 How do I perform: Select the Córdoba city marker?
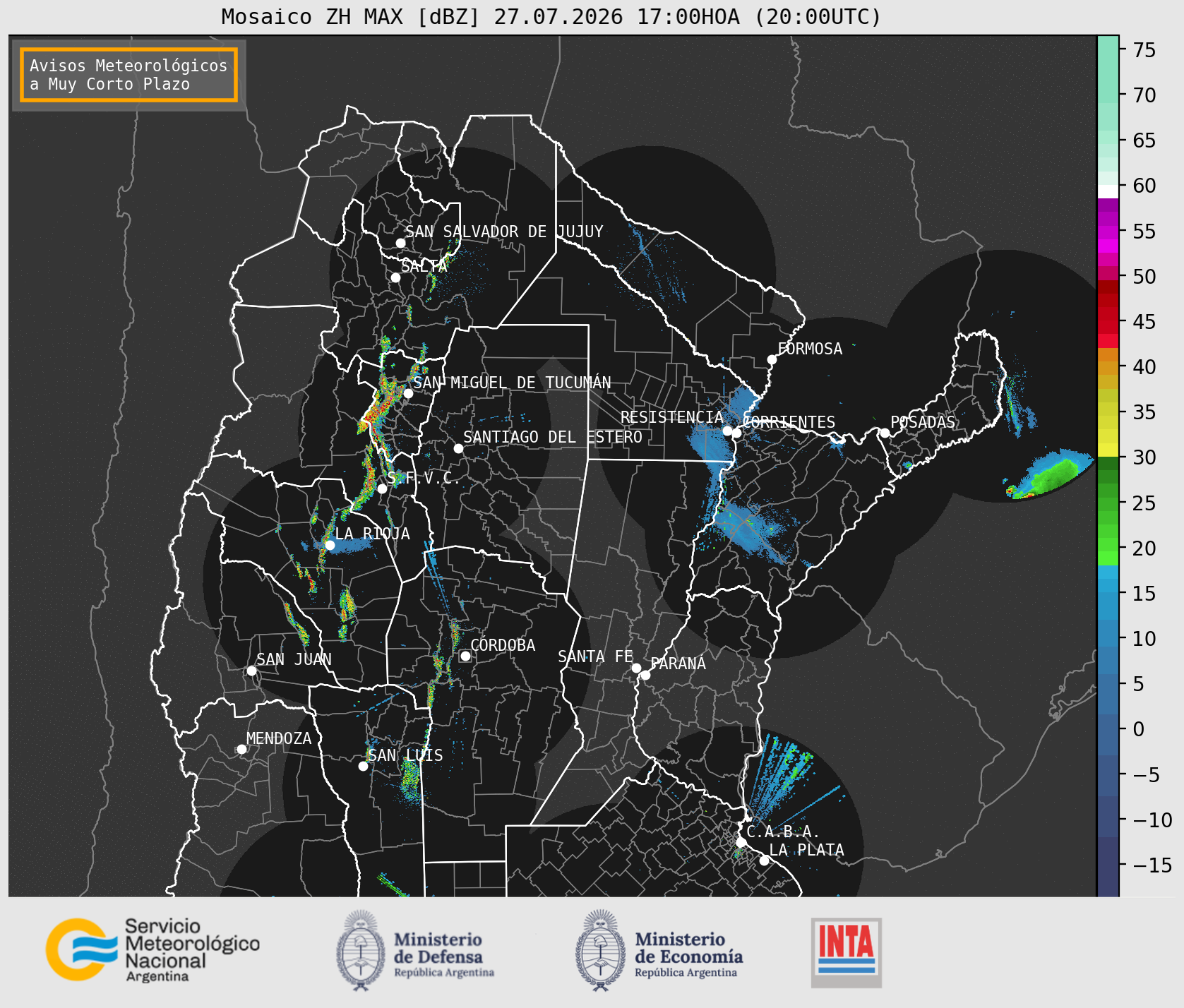[465, 656]
